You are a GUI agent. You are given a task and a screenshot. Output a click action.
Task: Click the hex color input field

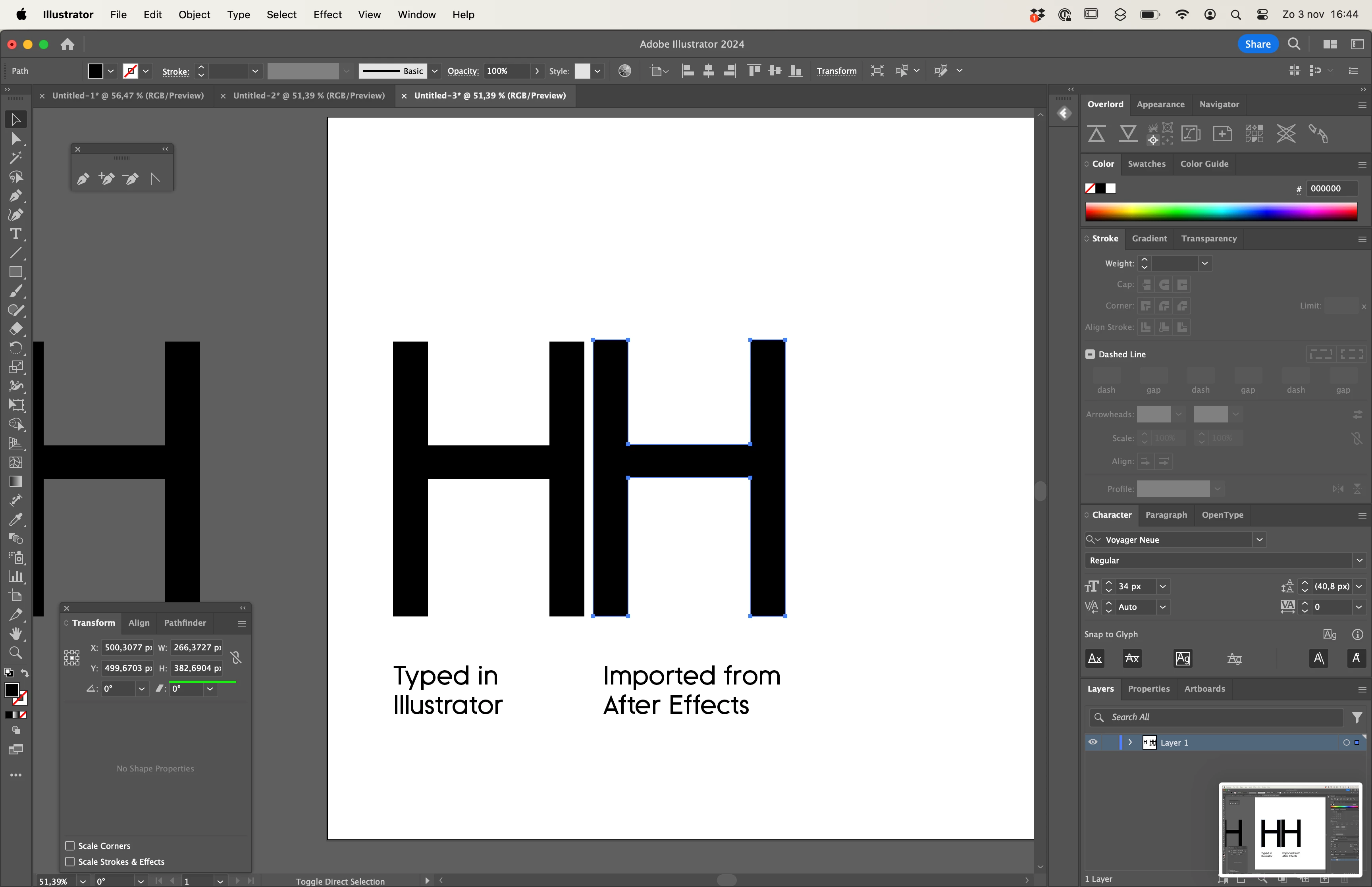pyautogui.click(x=1332, y=188)
